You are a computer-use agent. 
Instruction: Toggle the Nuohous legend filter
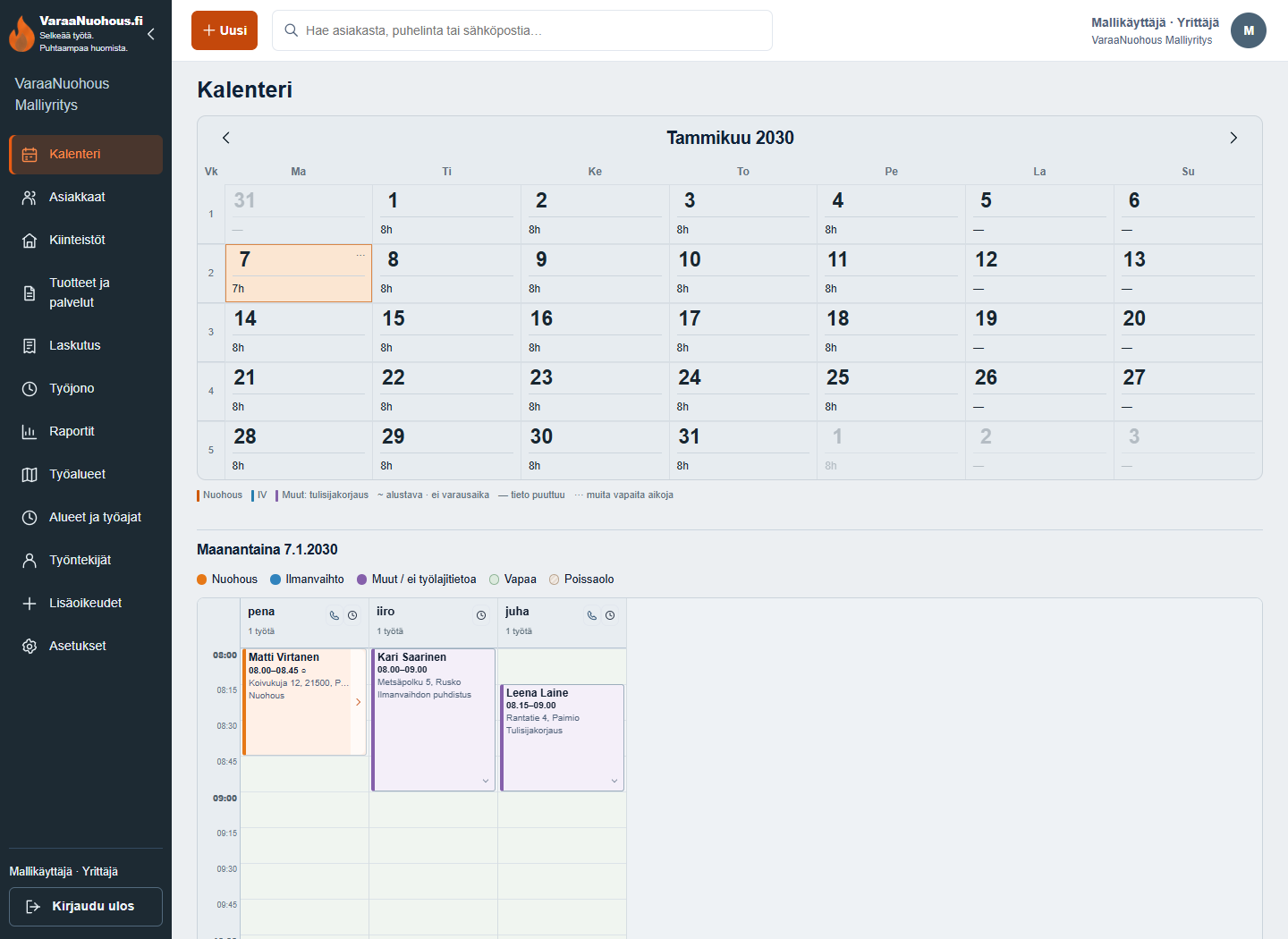click(x=227, y=579)
